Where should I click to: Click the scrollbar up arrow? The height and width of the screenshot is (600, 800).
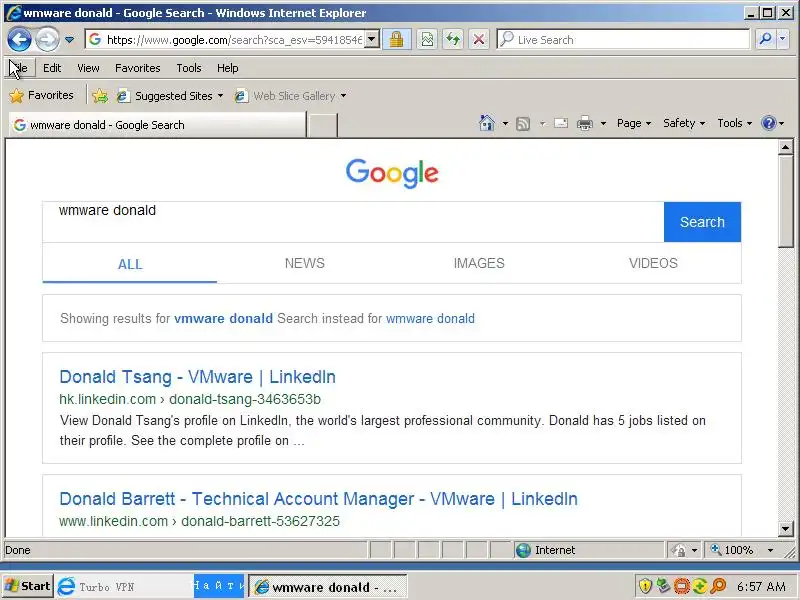point(785,147)
